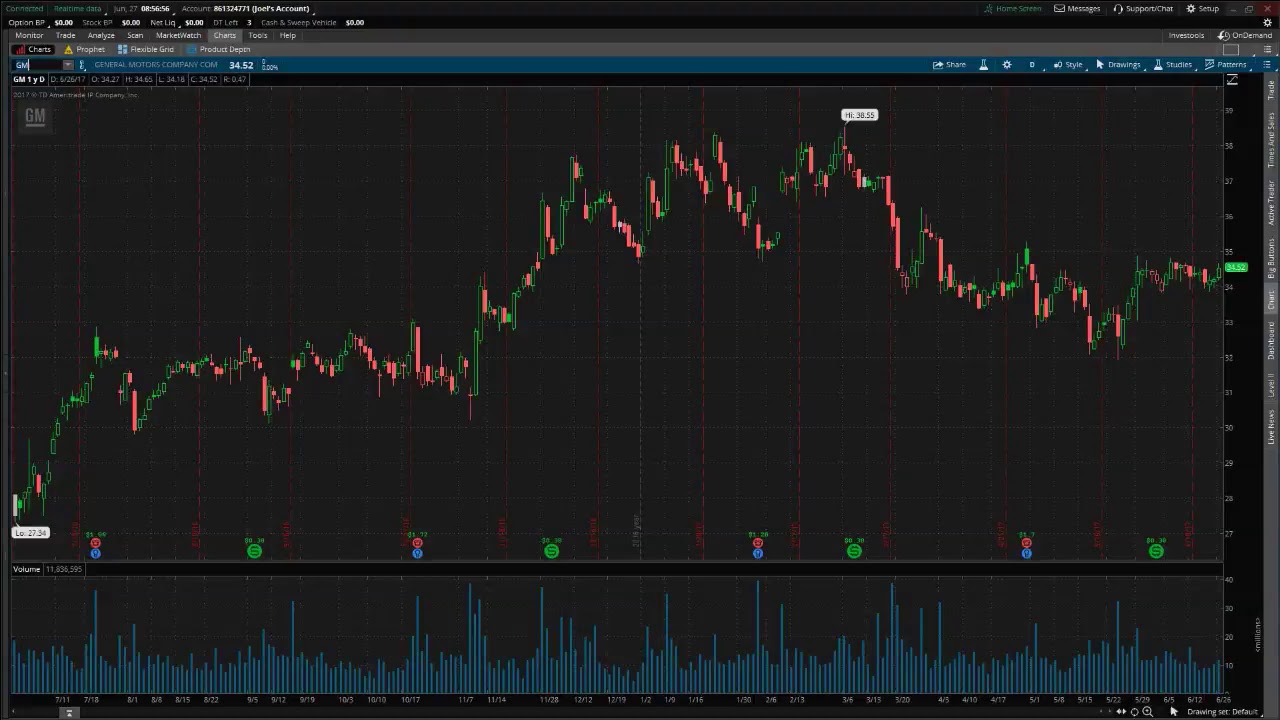
Task: Go to the Scan tab
Action: (x=135, y=35)
